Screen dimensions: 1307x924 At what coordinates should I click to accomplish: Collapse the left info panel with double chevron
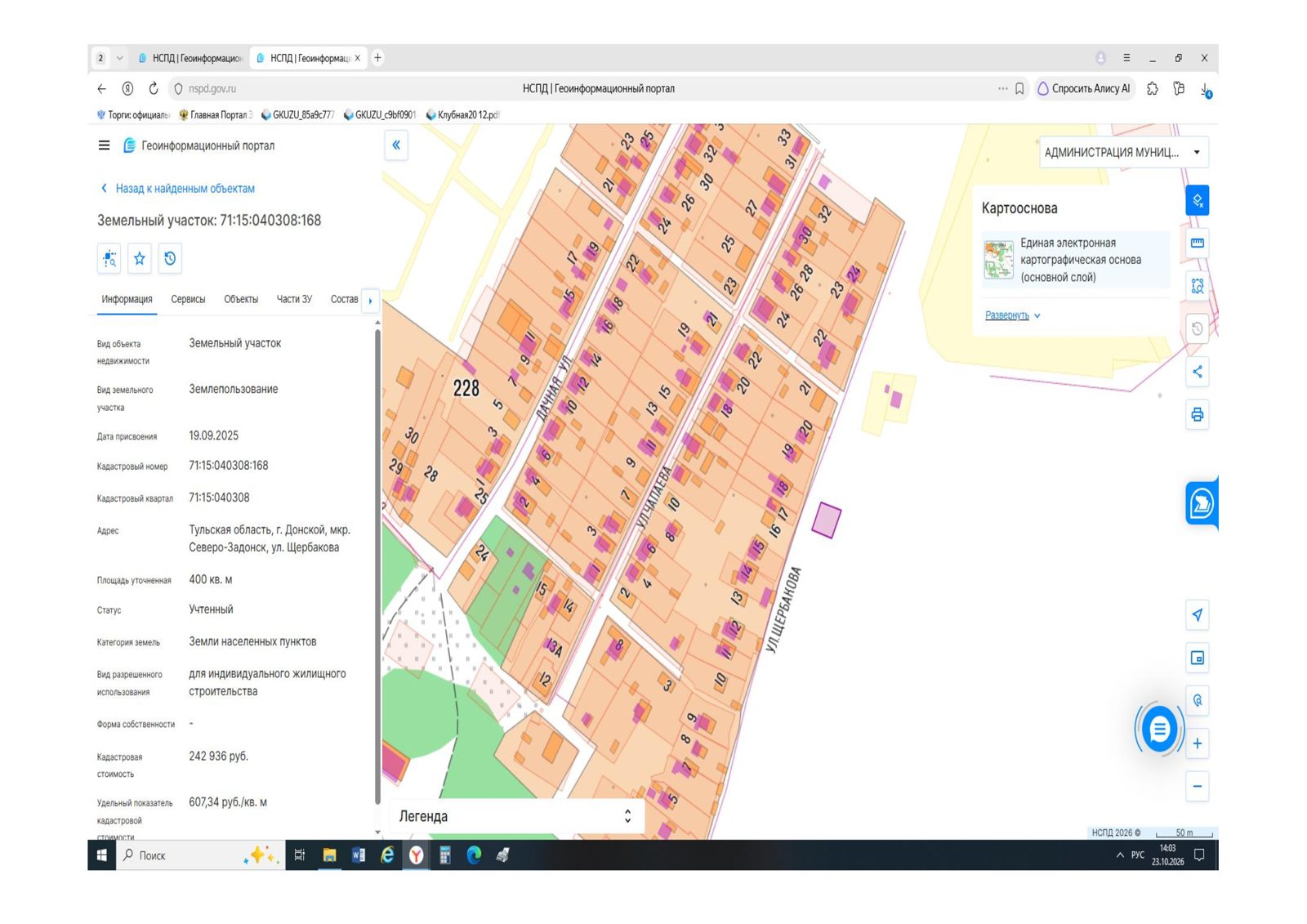(396, 145)
